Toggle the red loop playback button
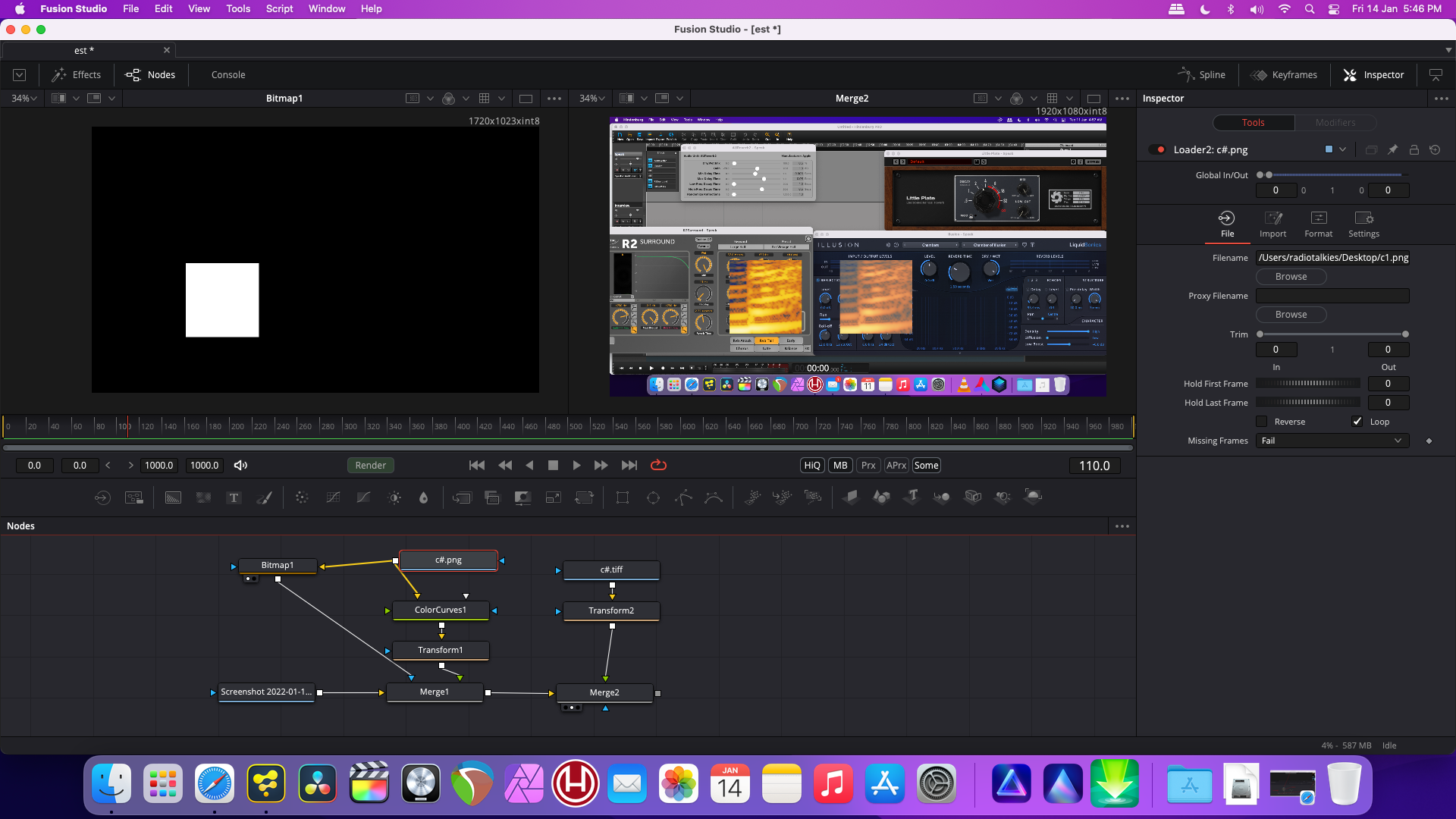 [658, 466]
